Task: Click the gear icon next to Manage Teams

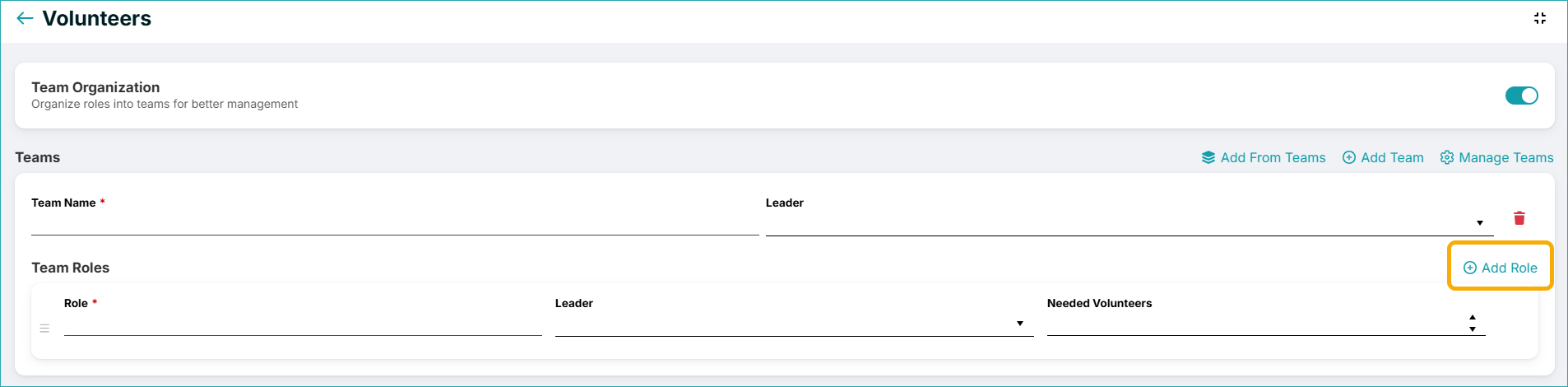Action: point(1447,157)
